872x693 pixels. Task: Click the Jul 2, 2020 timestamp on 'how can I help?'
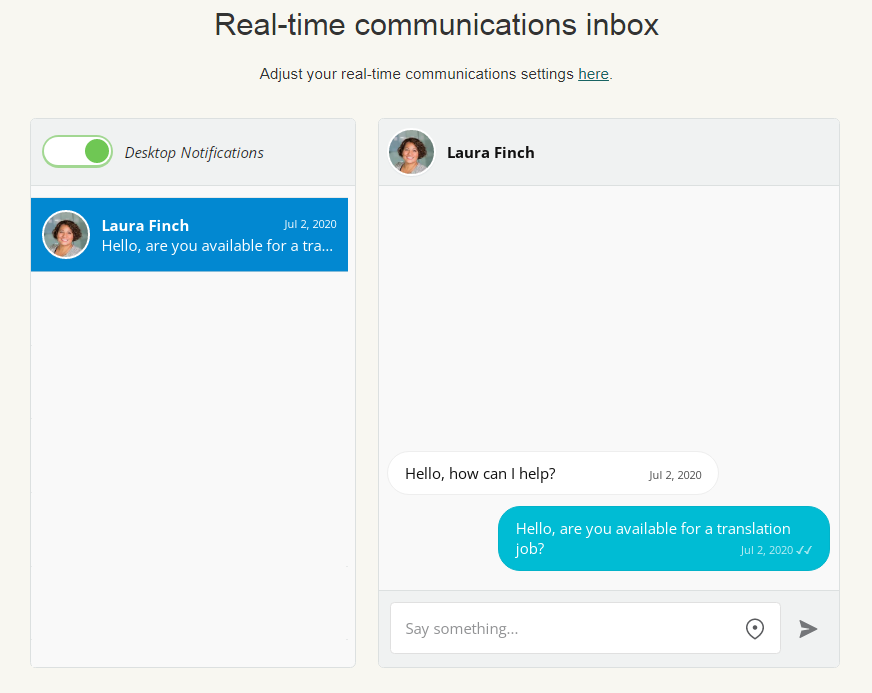(x=675, y=475)
